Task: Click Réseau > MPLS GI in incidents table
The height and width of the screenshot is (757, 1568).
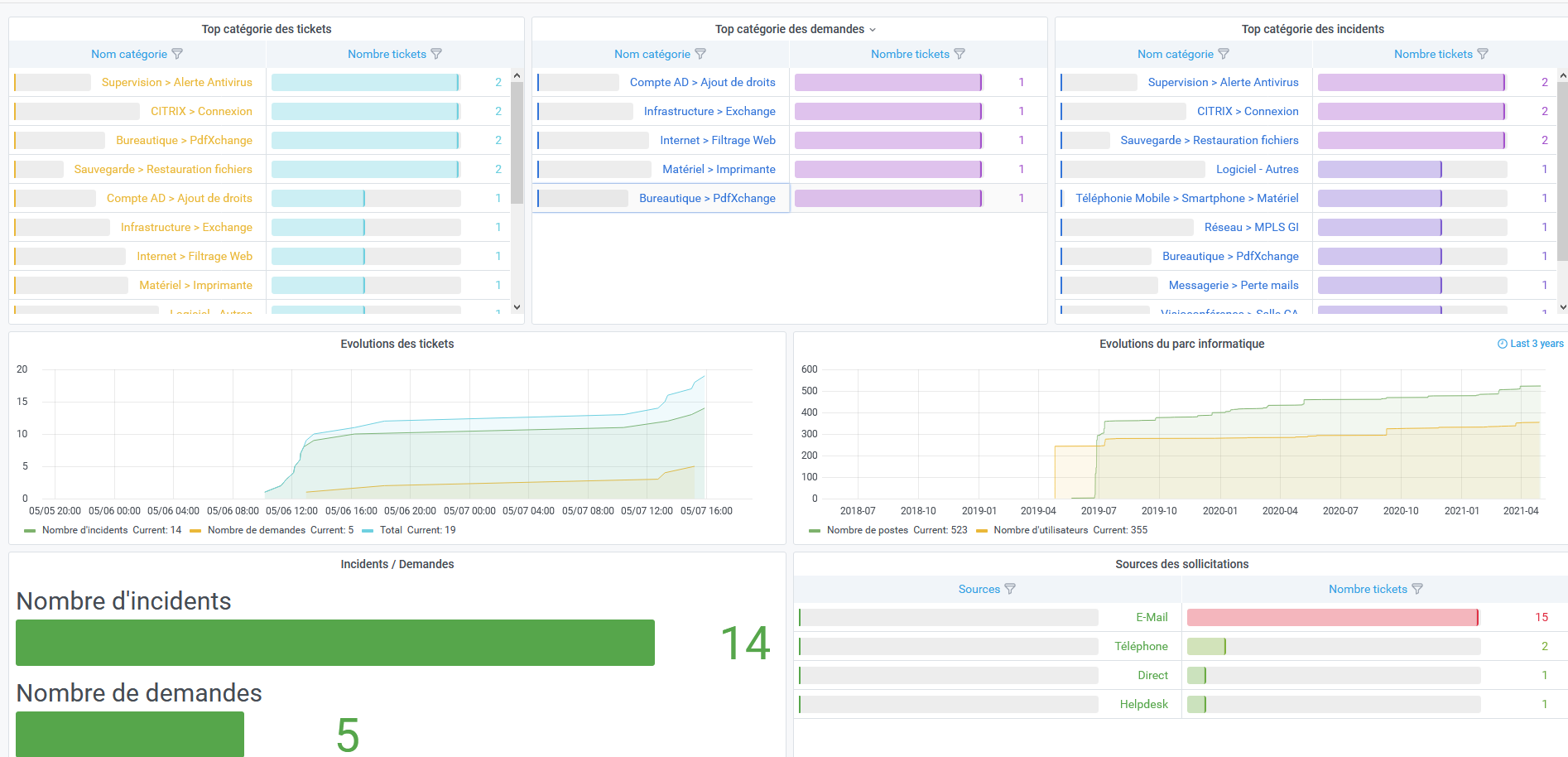Action: tap(1252, 227)
